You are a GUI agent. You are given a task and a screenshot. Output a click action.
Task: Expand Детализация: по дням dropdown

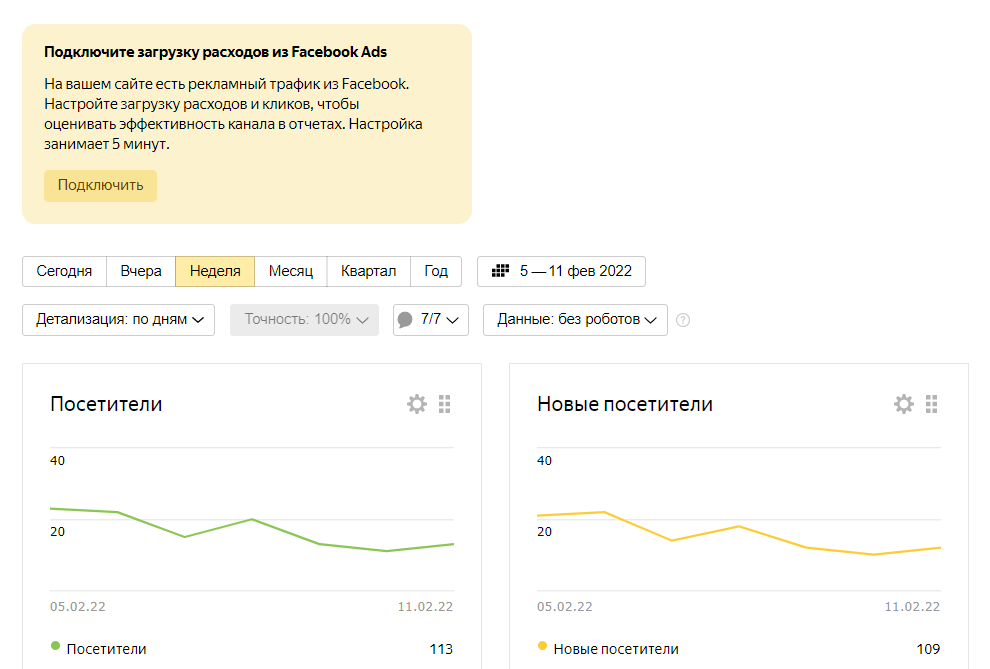[118, 320]
